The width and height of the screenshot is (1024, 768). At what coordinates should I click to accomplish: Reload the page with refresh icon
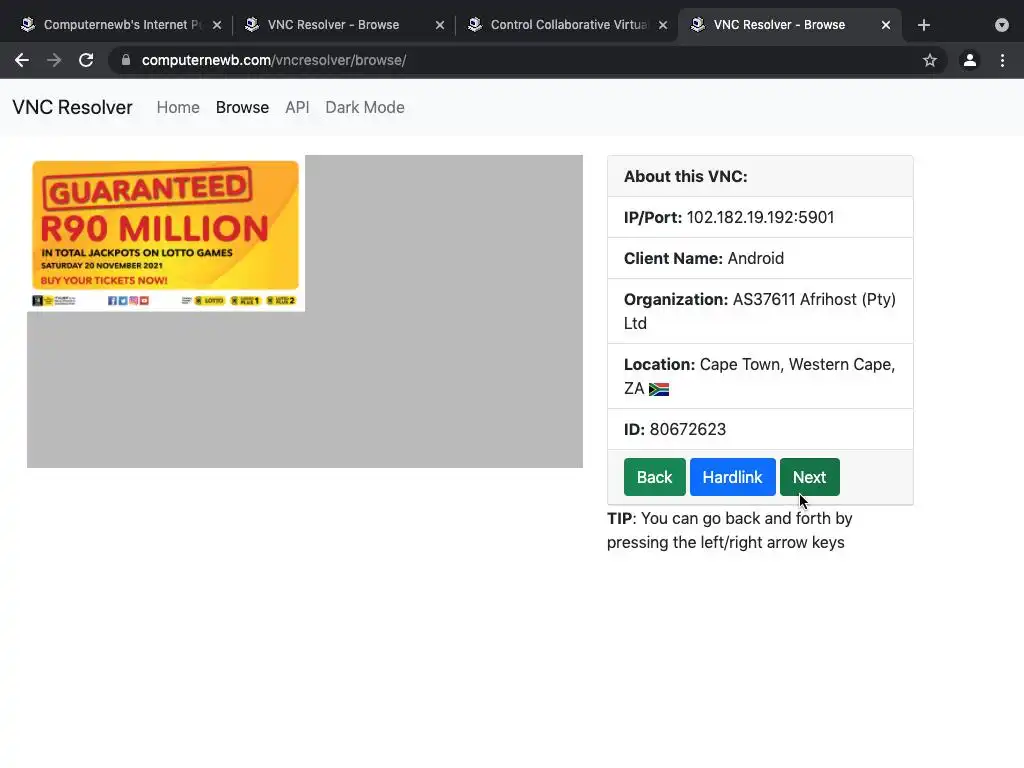pyautogui.click(x=86, y=60)
